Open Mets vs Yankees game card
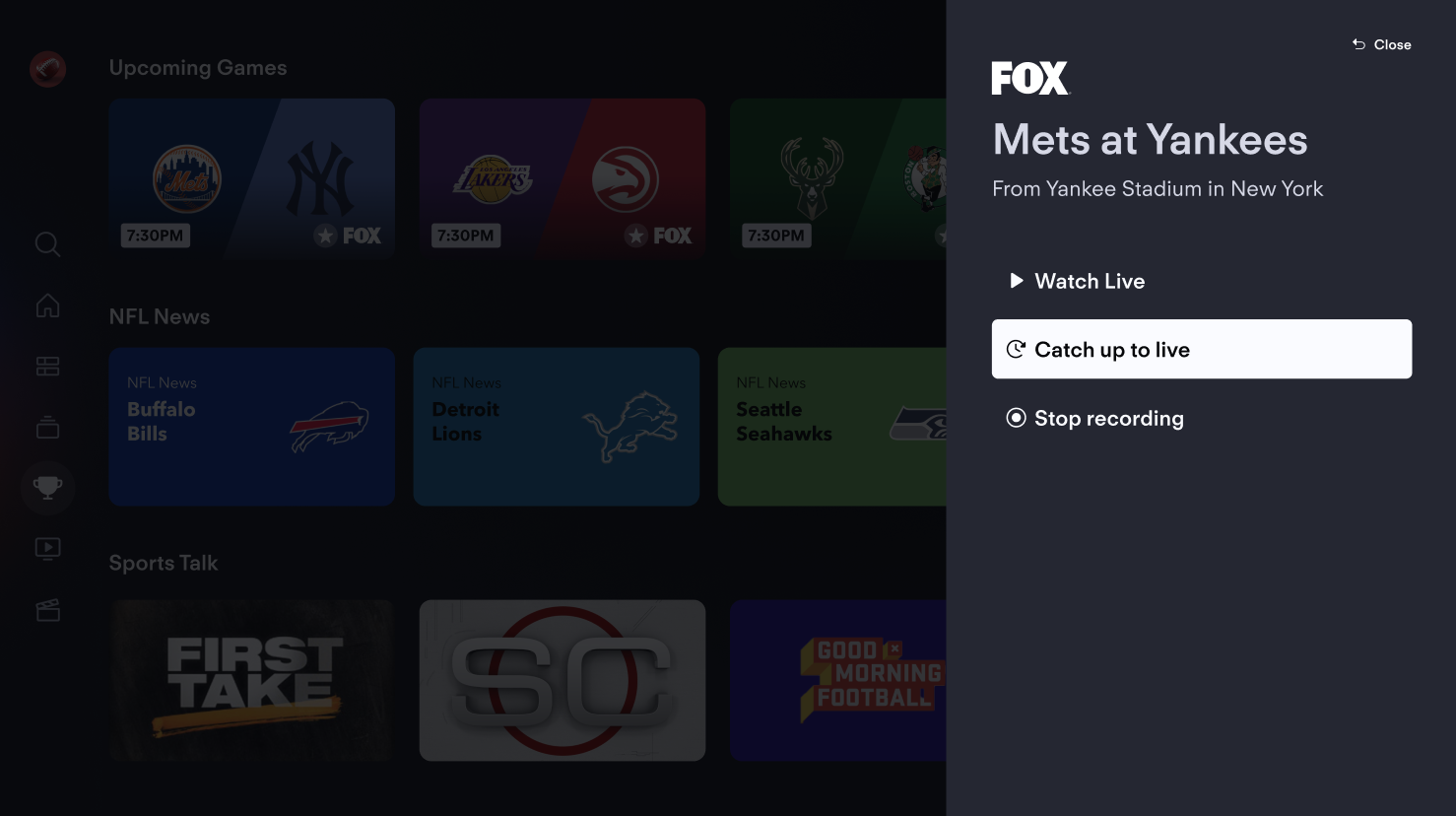Viewport: 1456px width, 816px height. pos(252,178)
